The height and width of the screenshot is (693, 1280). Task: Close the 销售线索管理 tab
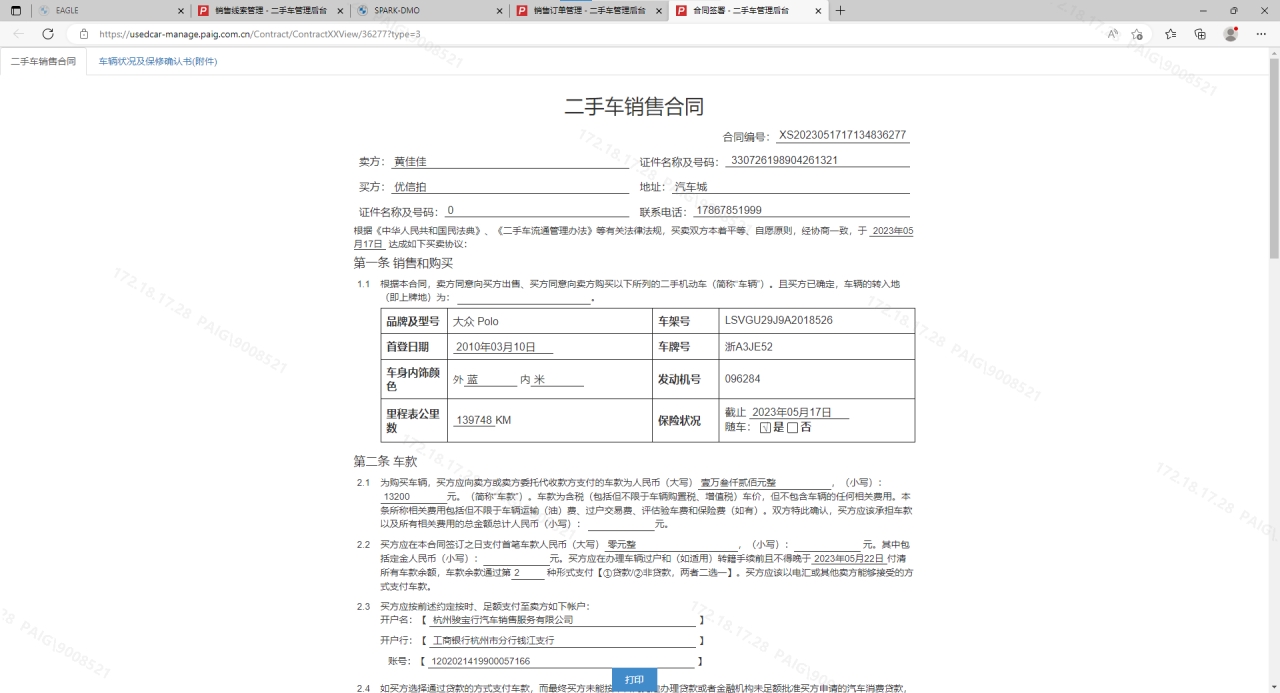coord(342,10)
